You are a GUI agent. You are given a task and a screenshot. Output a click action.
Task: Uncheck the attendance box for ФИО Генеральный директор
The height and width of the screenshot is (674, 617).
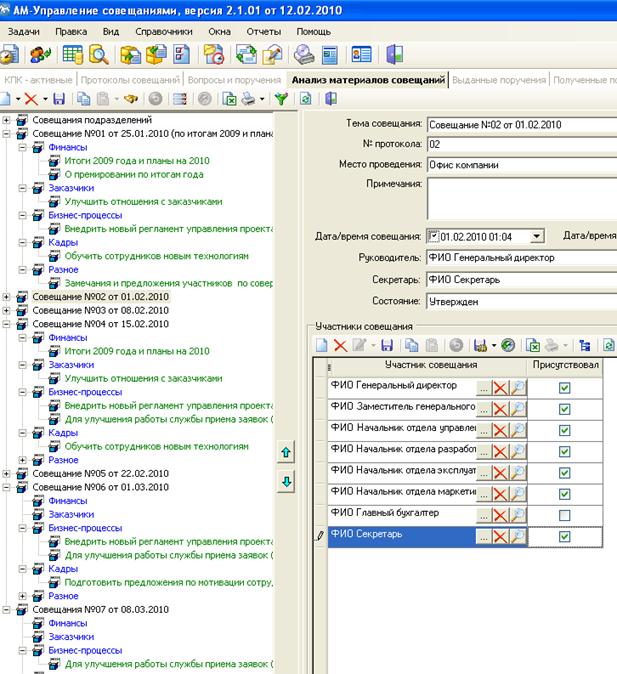[x=564, y=387]
